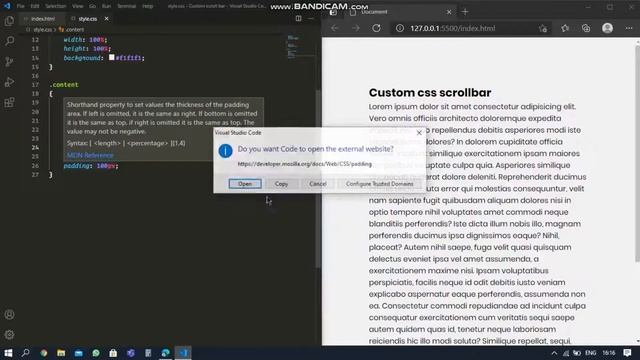Open the browser Favorites list
Viewport: 640px width, 360px height.
point(565,28)
